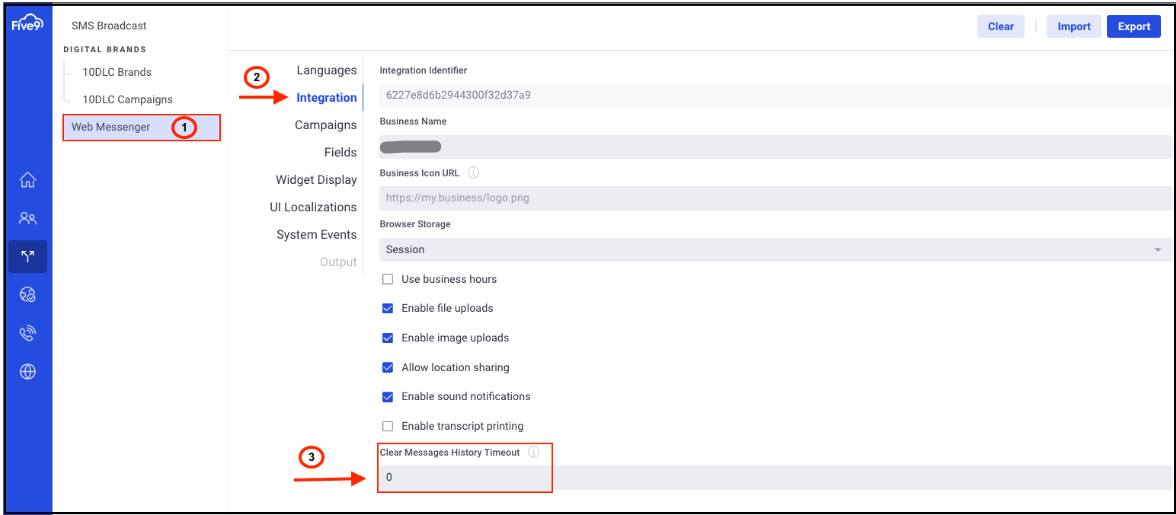The height and width of the screenshot is (515, 1176).
Task: Uncheck Enable file uploads
Action: pos(388,308)
